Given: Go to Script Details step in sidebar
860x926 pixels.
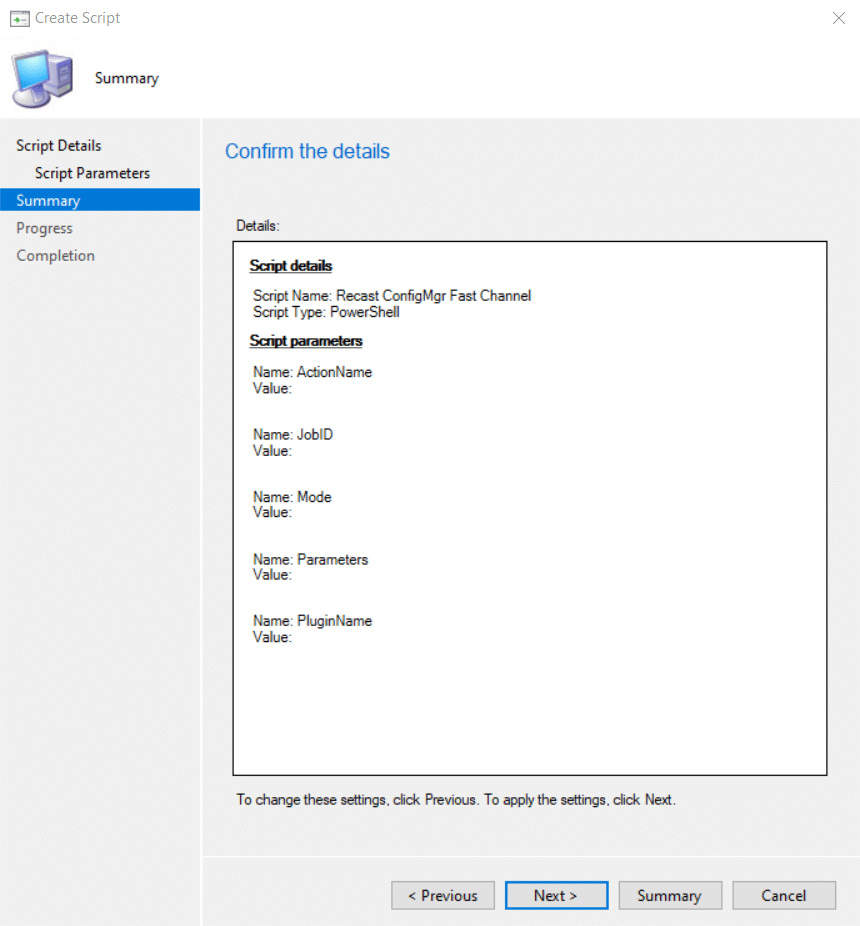Looking at the screenshot, I should click(59, 146).
